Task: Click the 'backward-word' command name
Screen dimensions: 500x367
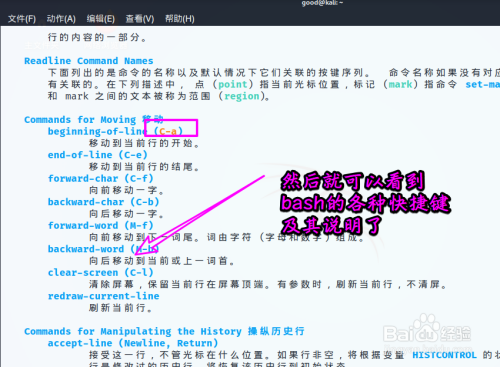Action: 86,249
